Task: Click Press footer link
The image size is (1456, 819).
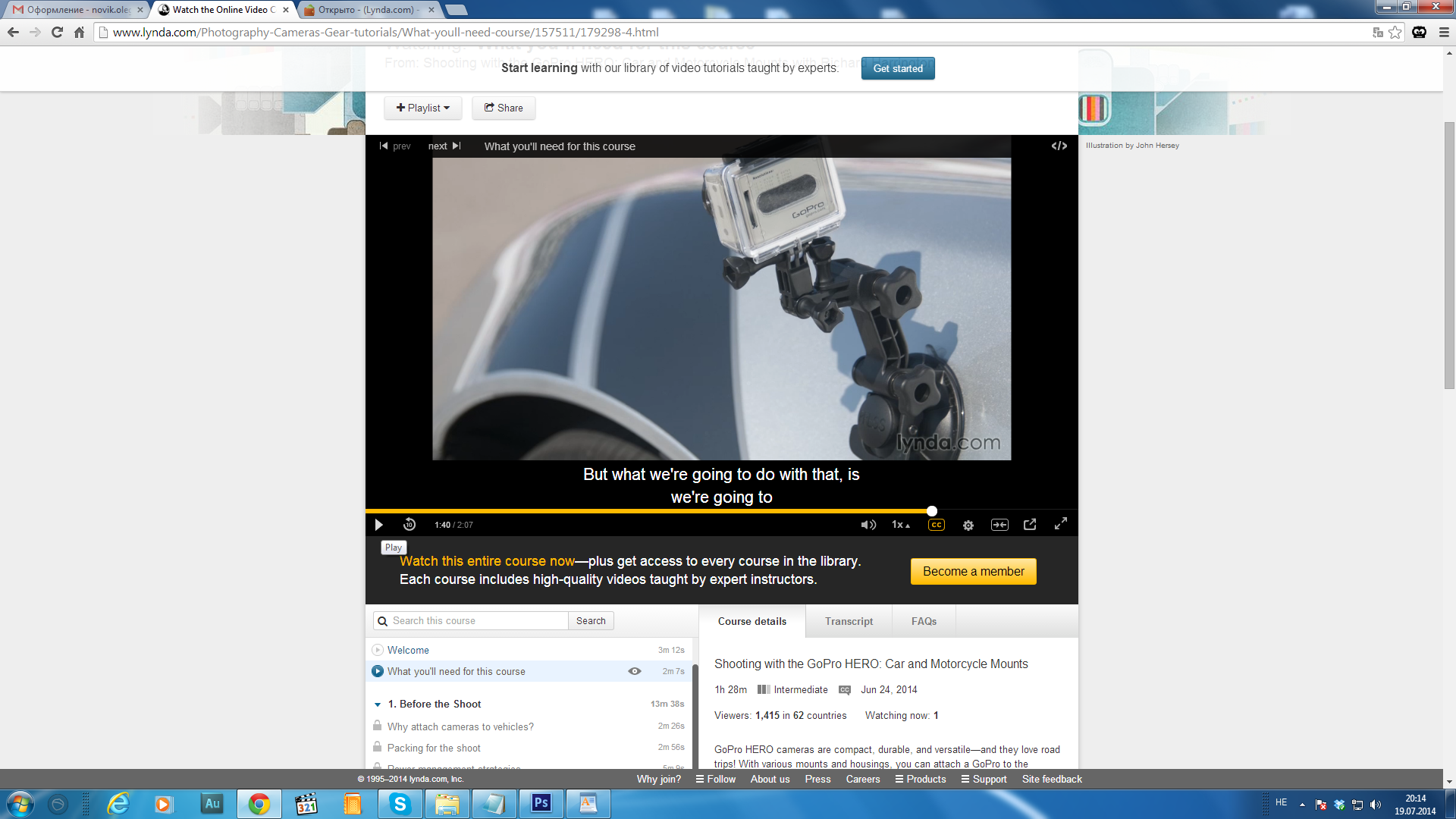Action: (817, 779)
